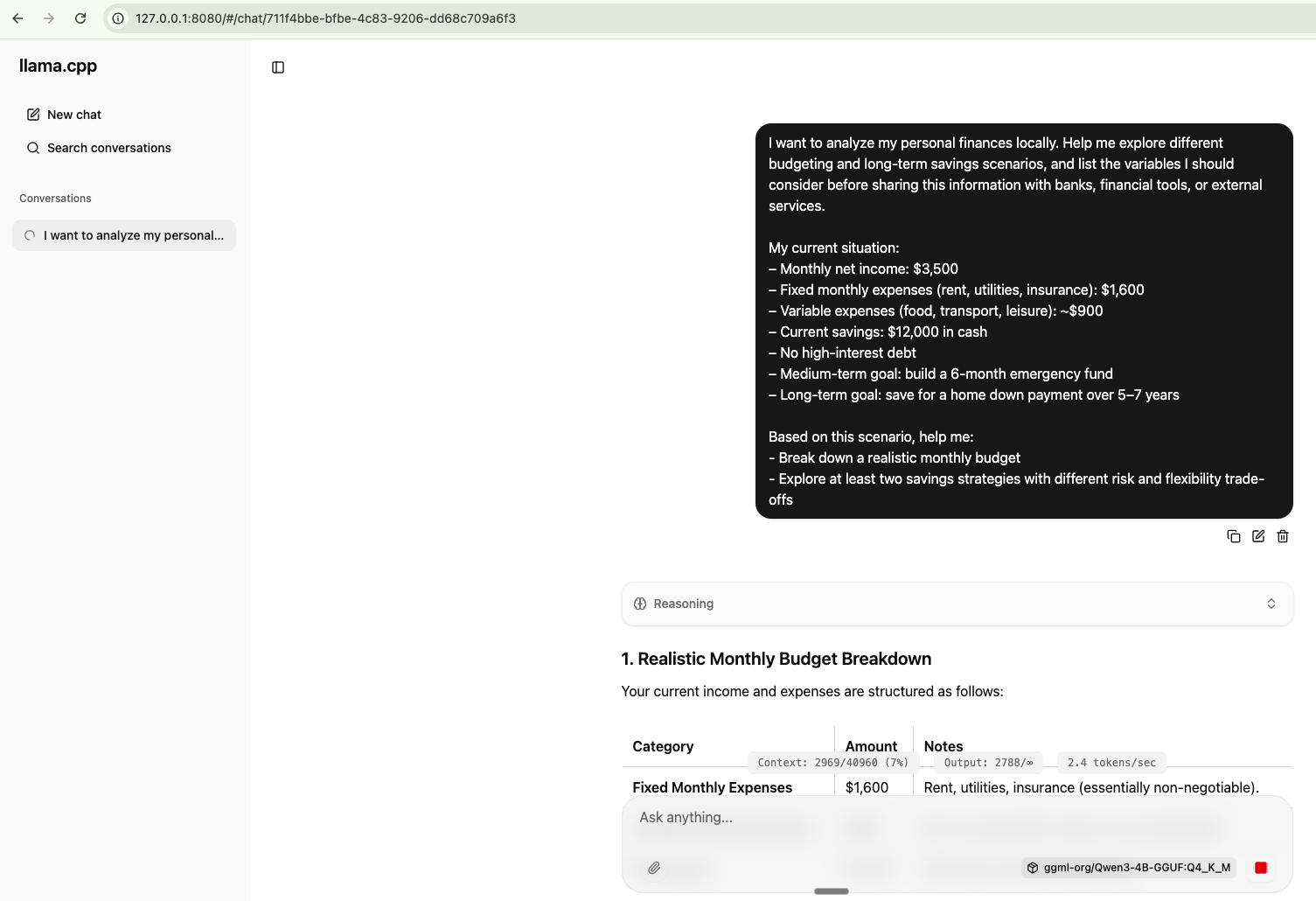This screenshot has width=1316, height=901.
Task: Click the llama.cpp title in sidebar
Action: (x=58, y=66)
